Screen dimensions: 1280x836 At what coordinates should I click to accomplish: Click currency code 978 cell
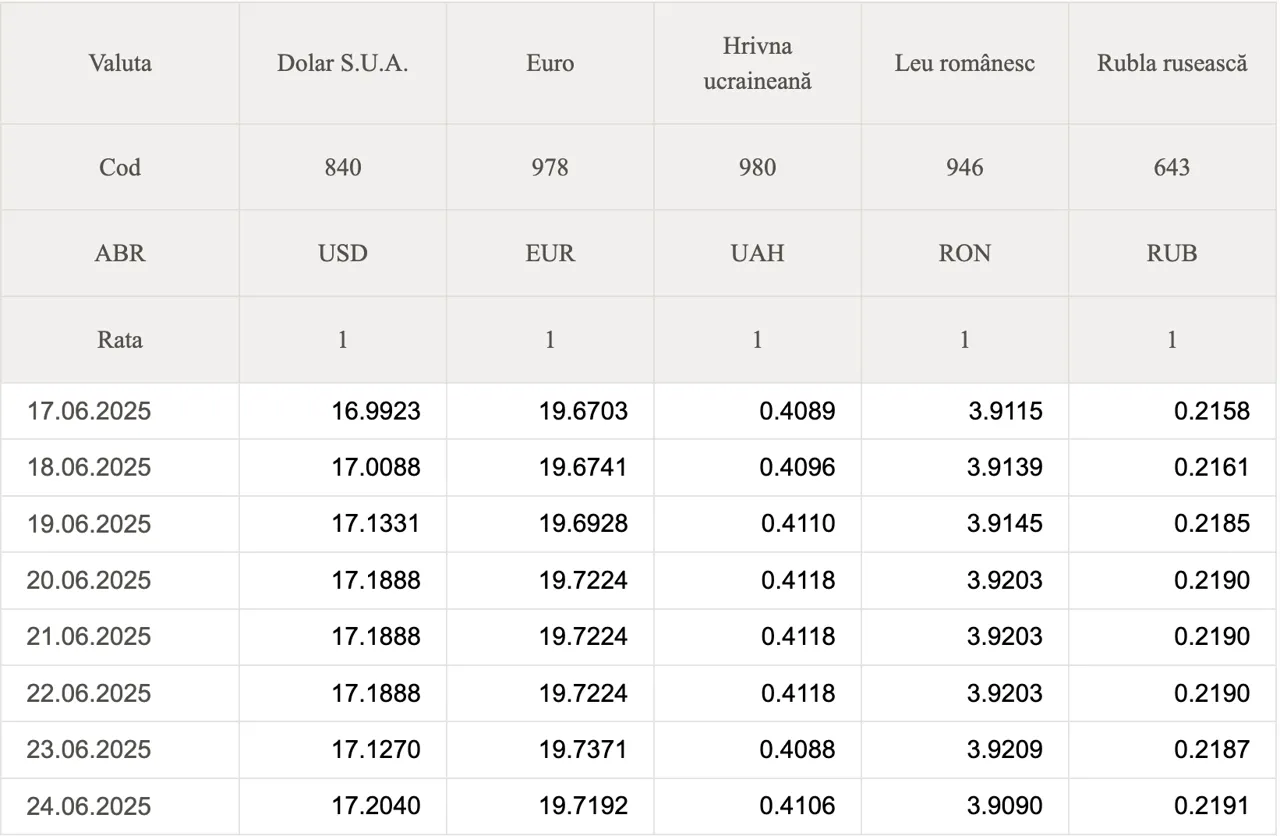[x=550, y=167]
